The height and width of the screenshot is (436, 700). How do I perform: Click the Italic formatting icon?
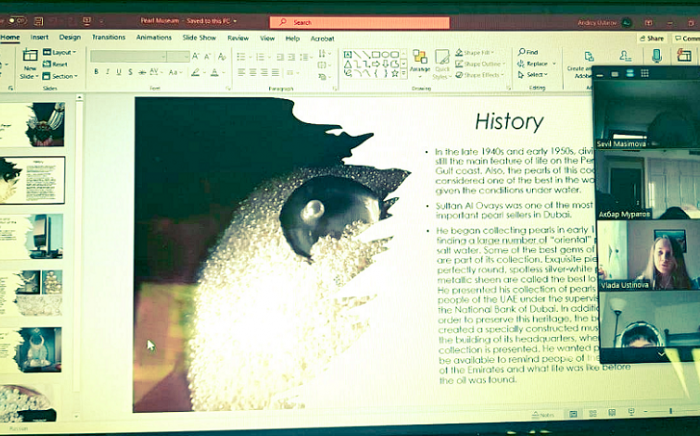107,72
